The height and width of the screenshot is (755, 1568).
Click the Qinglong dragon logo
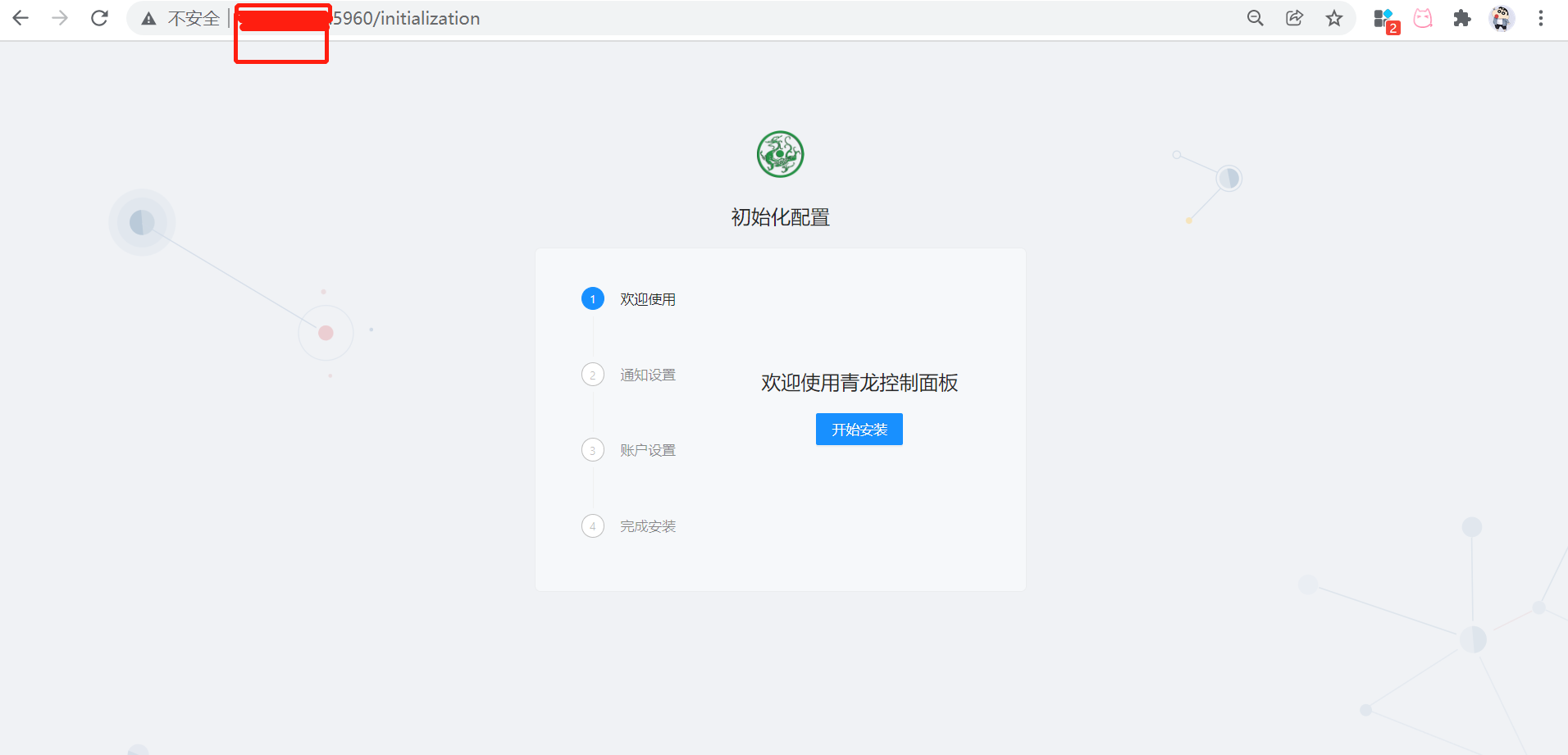point(779,154)
